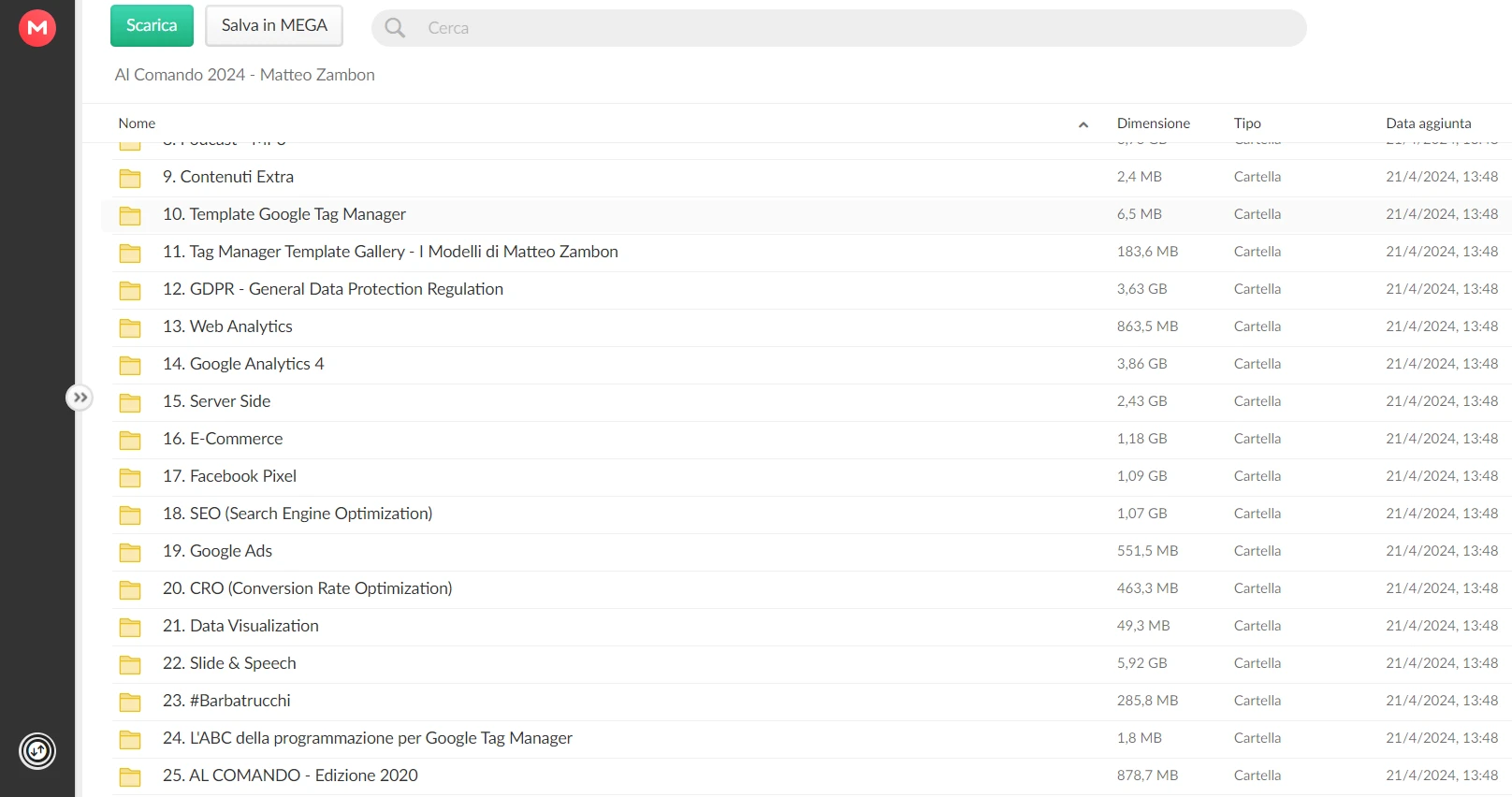Select the name 9. Contenuti Extra

pos(228,177)
